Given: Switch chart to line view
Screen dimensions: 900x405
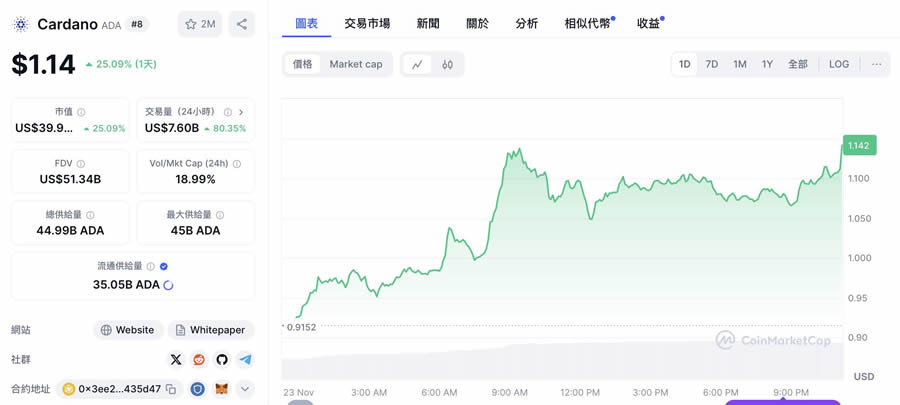Looking at the screenshot, I should click(417, 64).
